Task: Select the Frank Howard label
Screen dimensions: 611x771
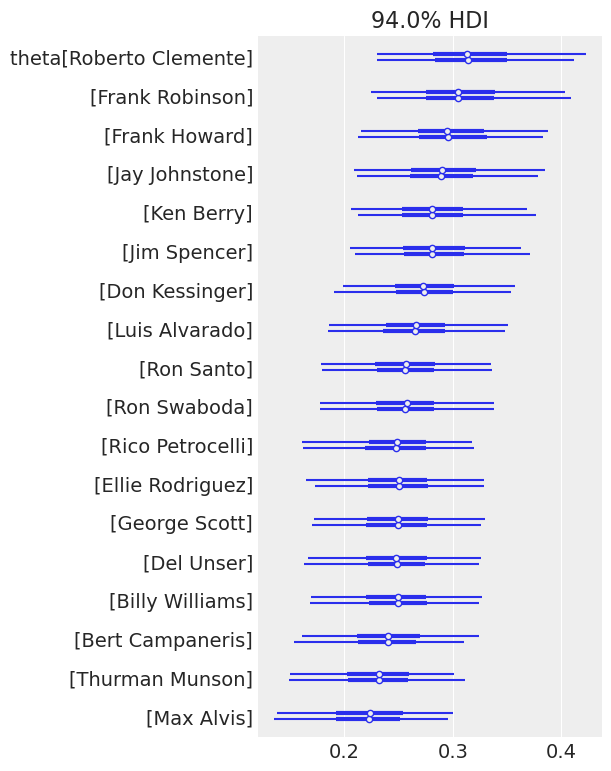Action: click(178, 136)
